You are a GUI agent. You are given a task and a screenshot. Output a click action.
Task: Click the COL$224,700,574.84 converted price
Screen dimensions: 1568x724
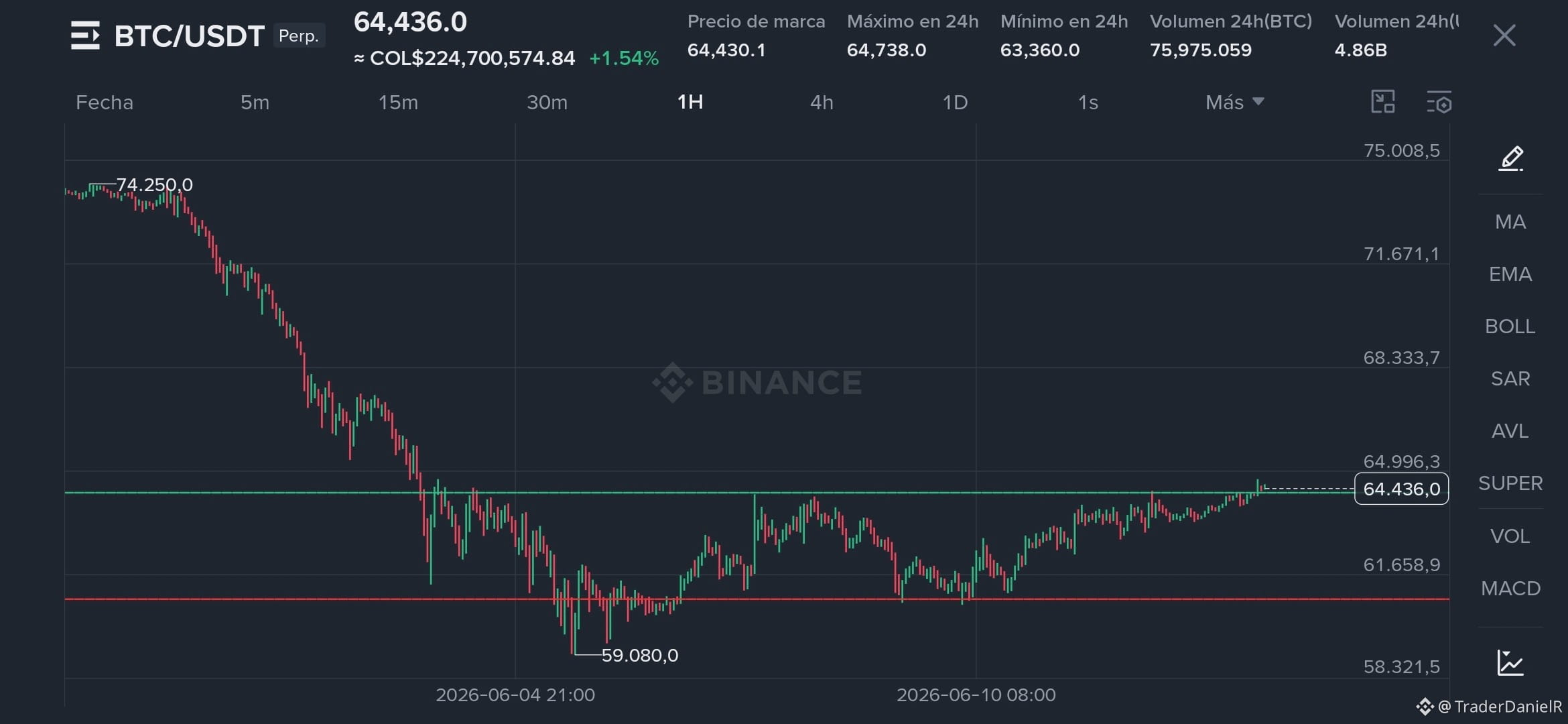(x=464, y=58)
